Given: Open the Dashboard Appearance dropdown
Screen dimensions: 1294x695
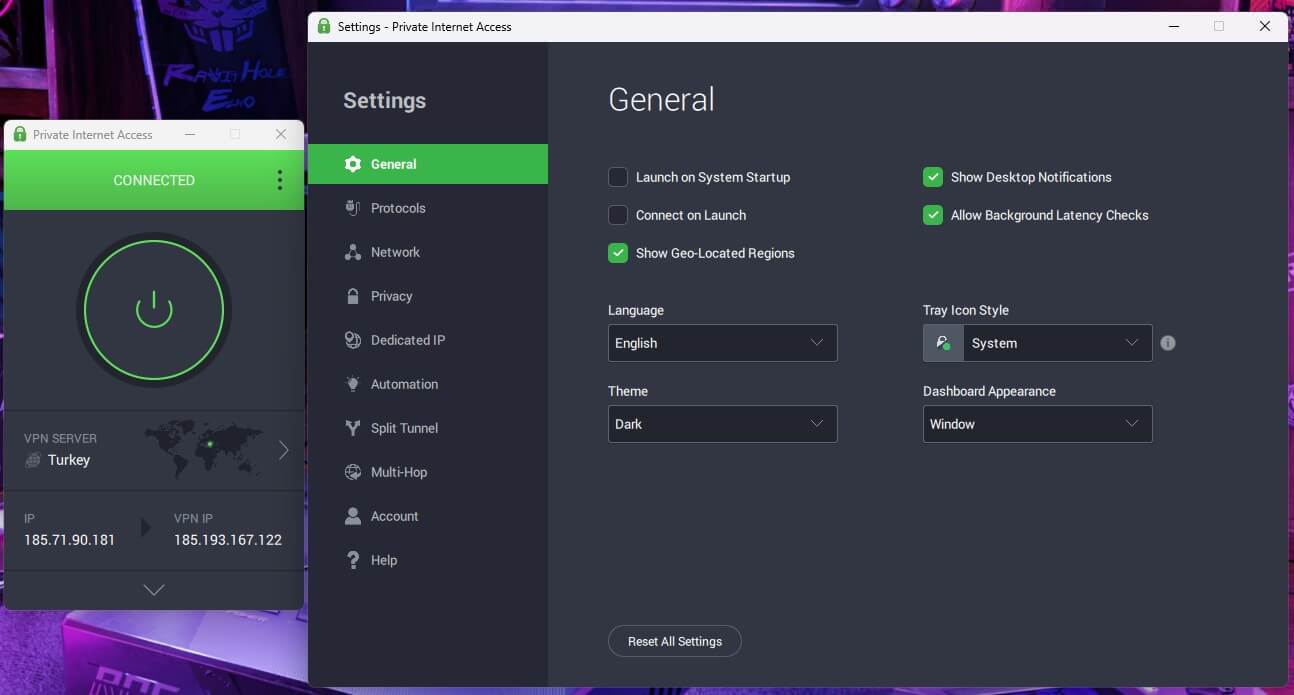Looking at the screenshot, I should [x=1037, y=424].
